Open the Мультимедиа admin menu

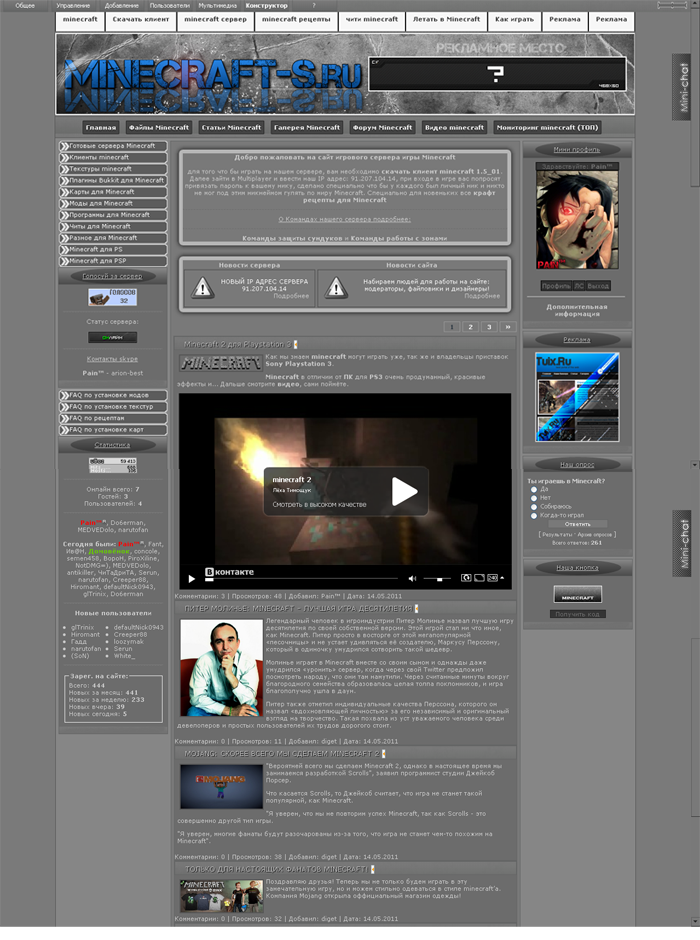[x=218, y=5]
